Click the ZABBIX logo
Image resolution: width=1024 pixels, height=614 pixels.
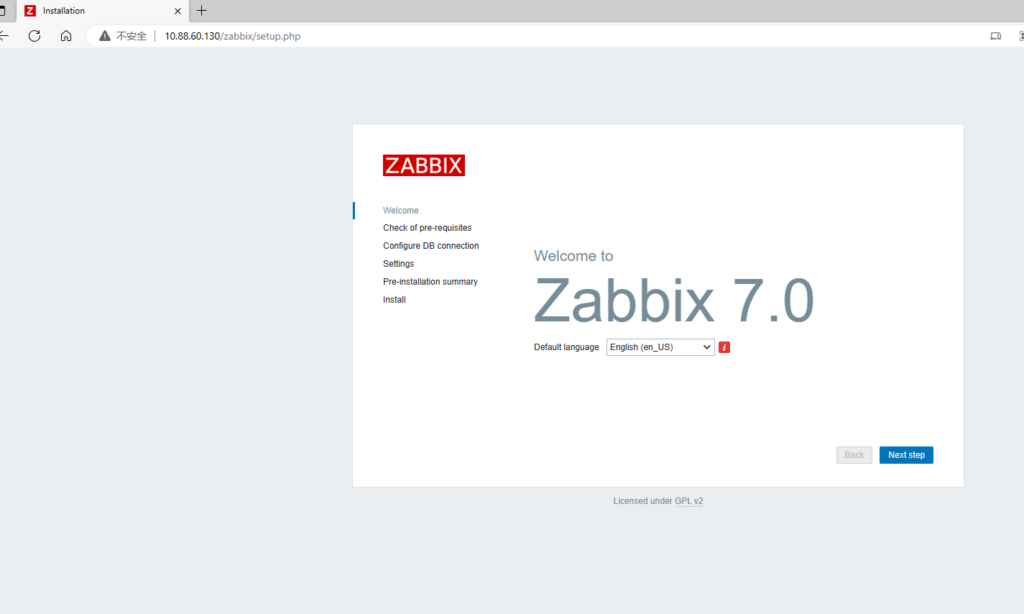click(424, 165)
